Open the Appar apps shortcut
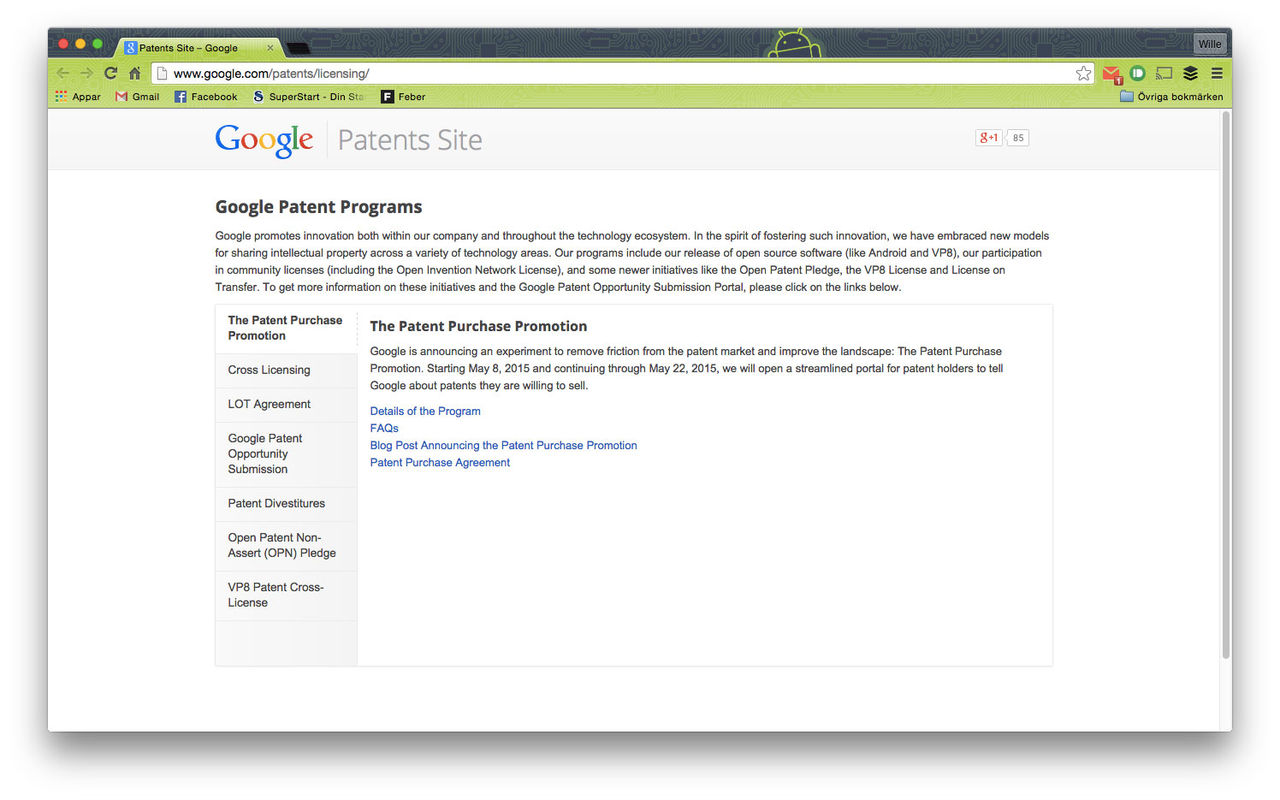The height and width of the screenshot is (800, 1280). (x=78, y=97)
